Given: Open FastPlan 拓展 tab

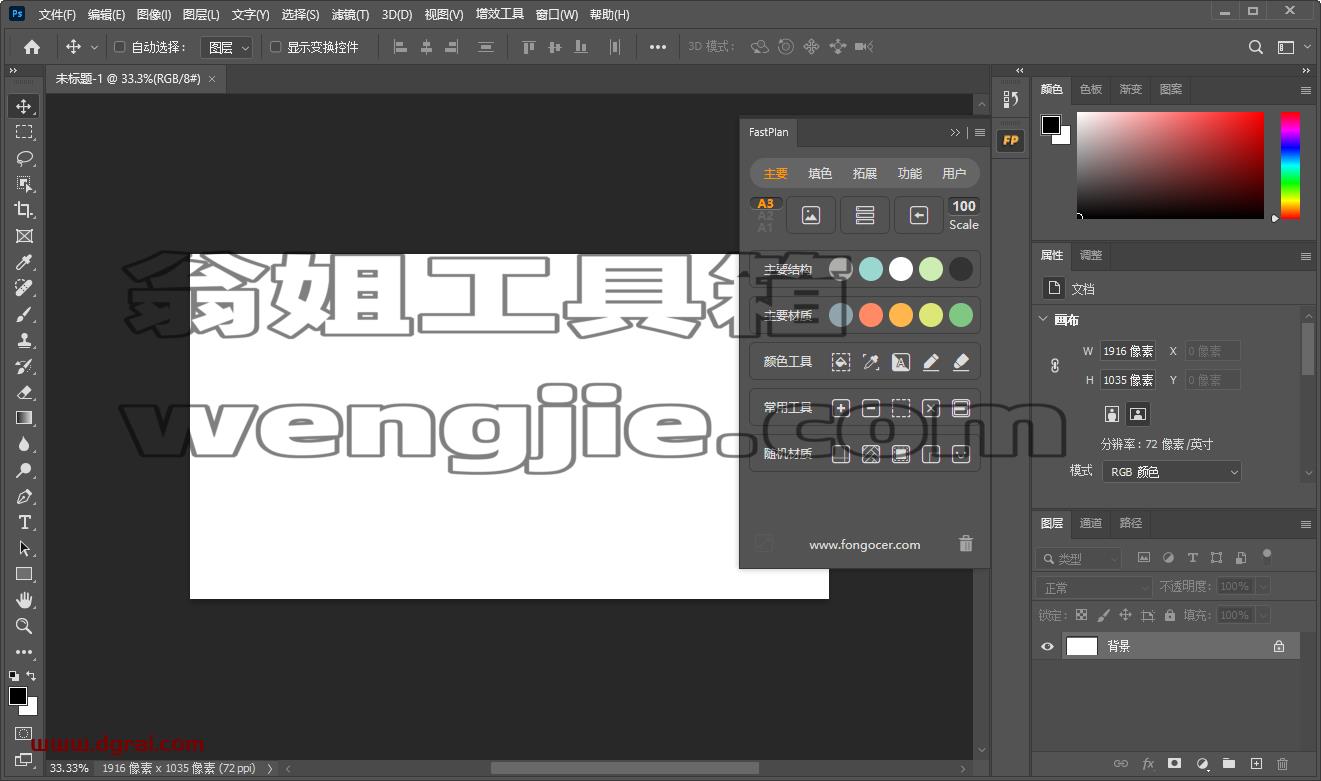Looking at the screenshot, I should pos(865,173).
